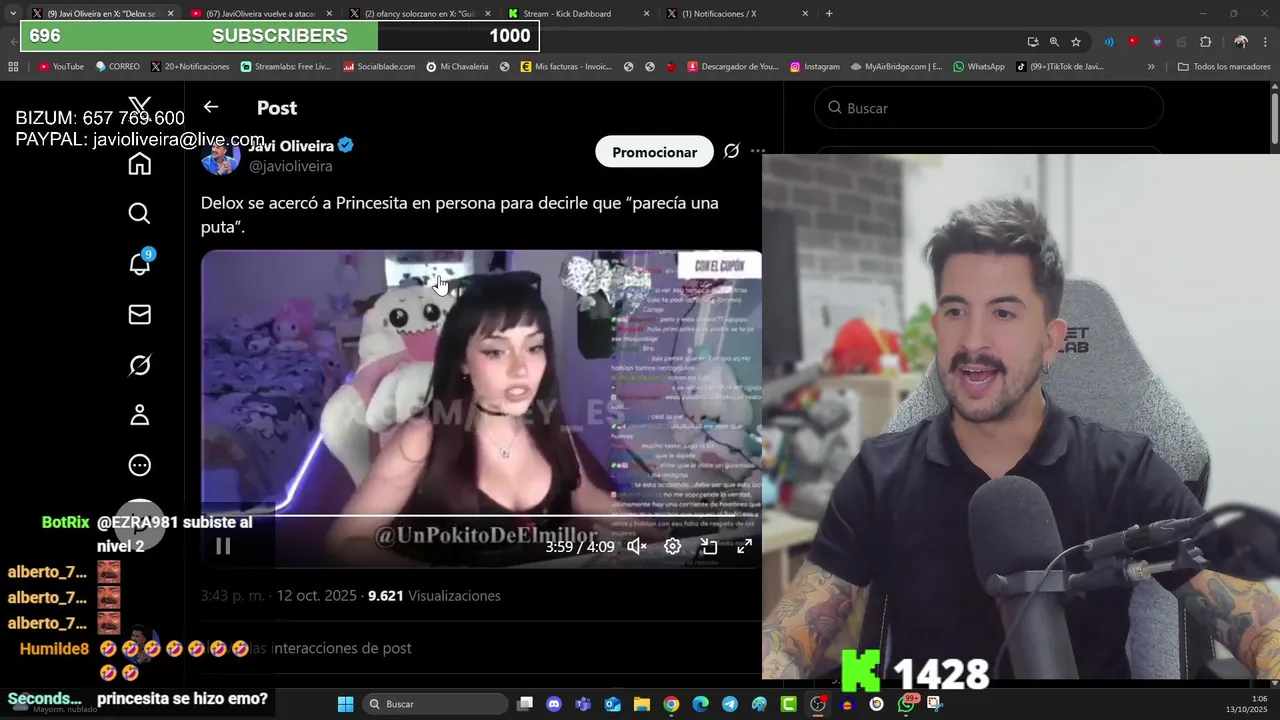Open Google Chrome from the taskbar

671,704
